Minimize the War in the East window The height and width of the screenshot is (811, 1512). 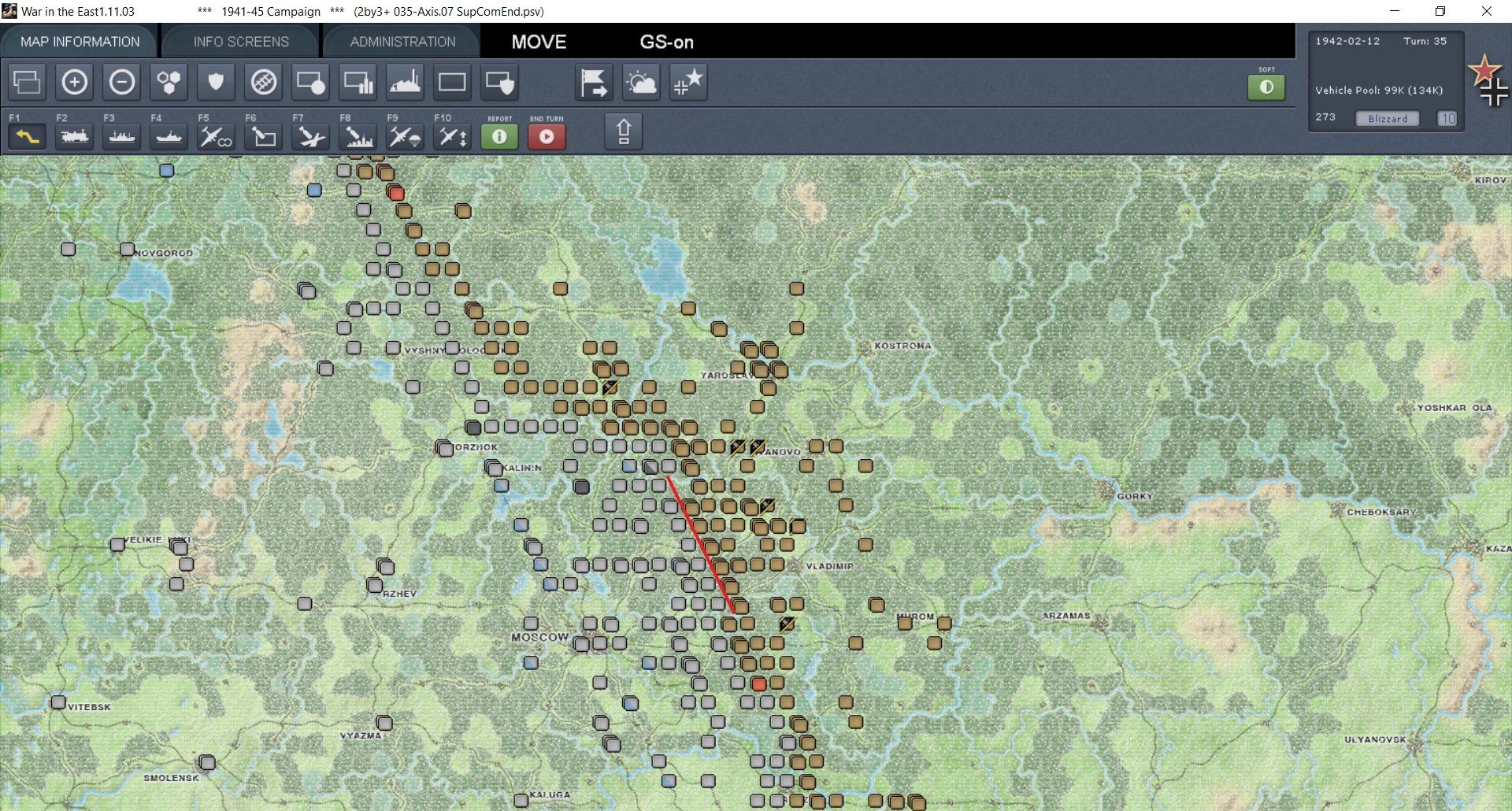click(1395, 11)
